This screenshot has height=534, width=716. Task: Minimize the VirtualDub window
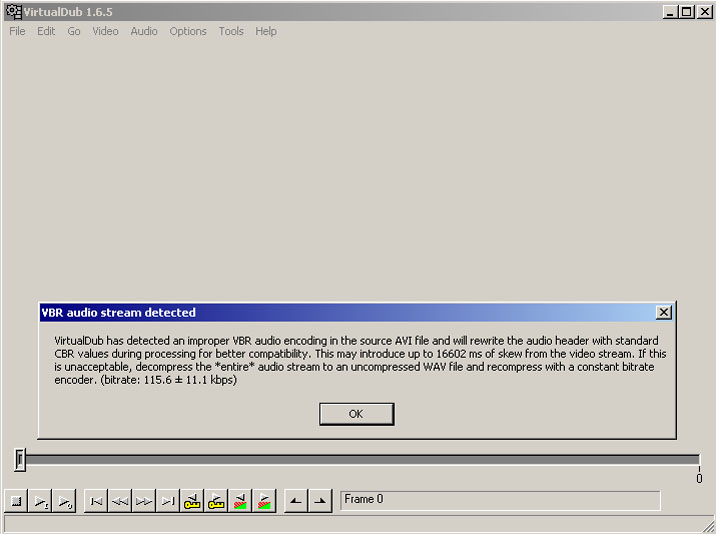pos(670,12)
